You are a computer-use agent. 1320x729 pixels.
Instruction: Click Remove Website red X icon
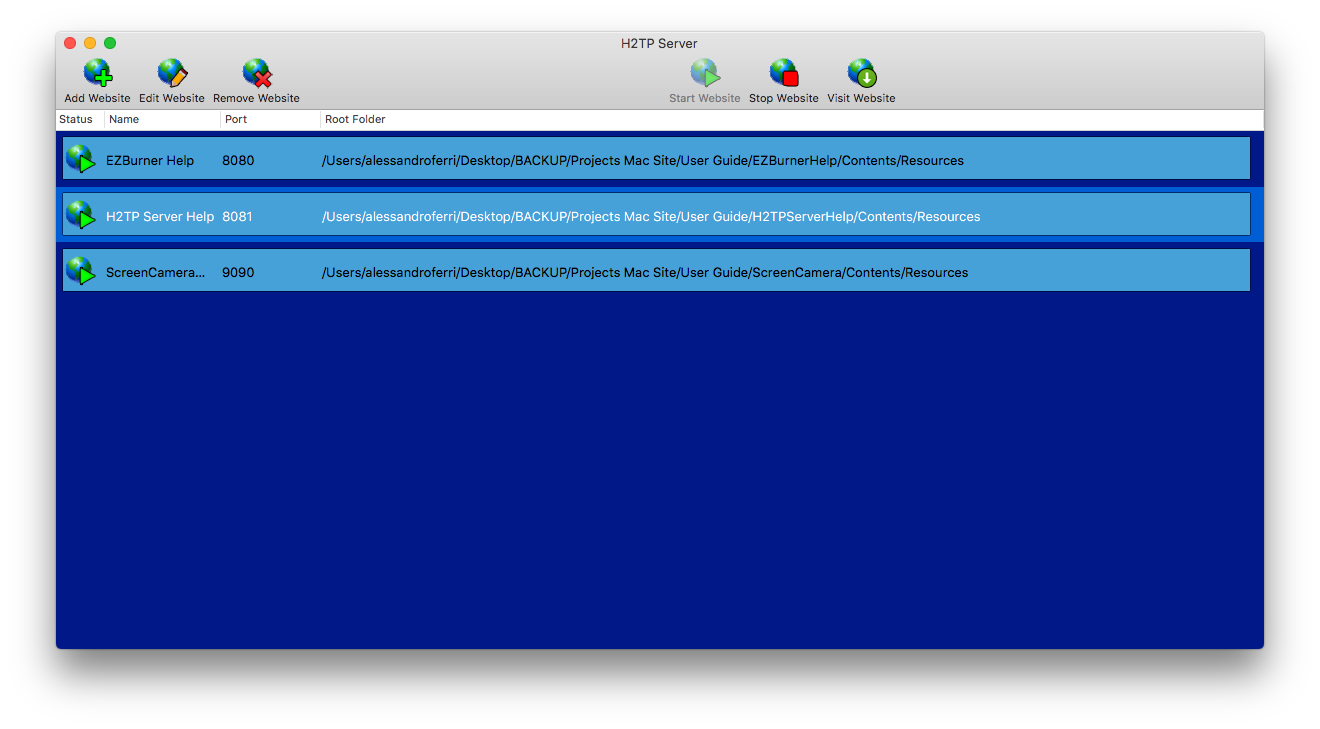tap(257, 74)
